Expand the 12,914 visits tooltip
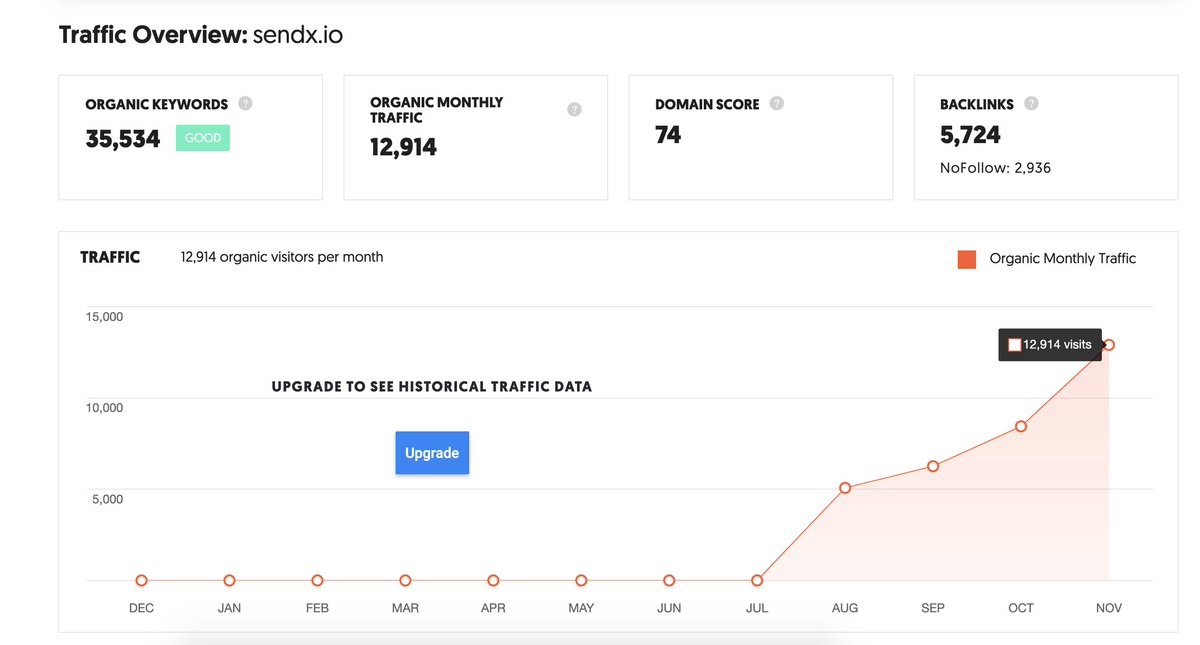Image resolution: width=1200 pixels, height=645 pixels. (1049, 344)
